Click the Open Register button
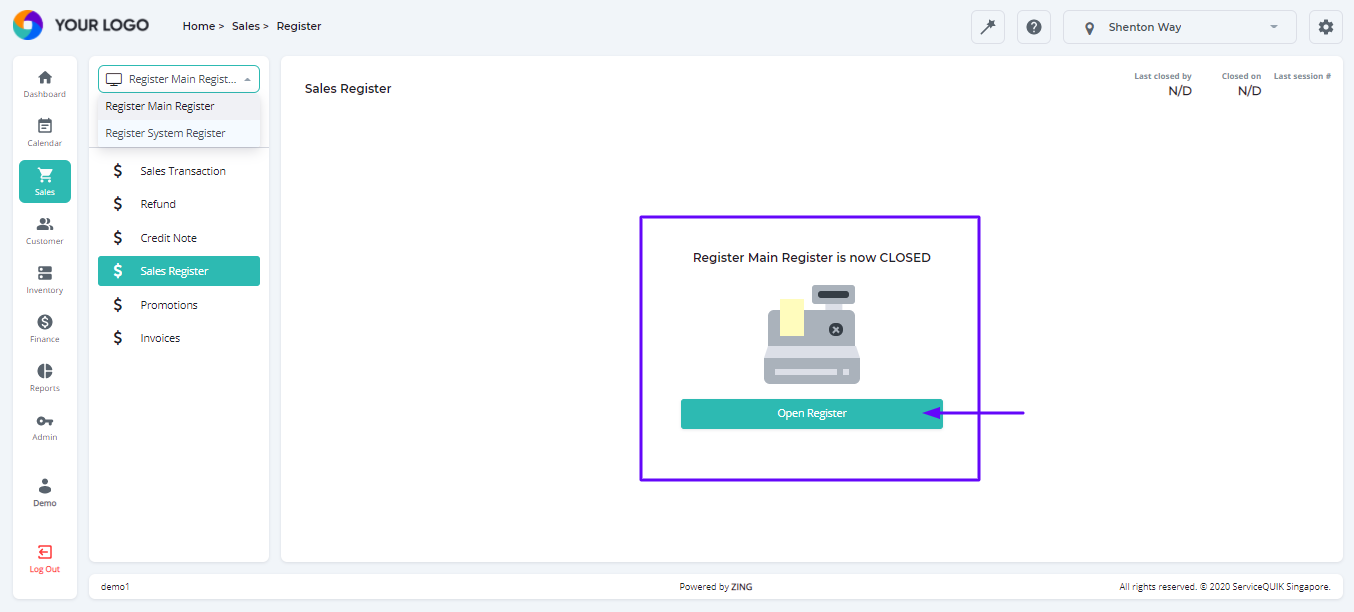 (x=811, y=413)
